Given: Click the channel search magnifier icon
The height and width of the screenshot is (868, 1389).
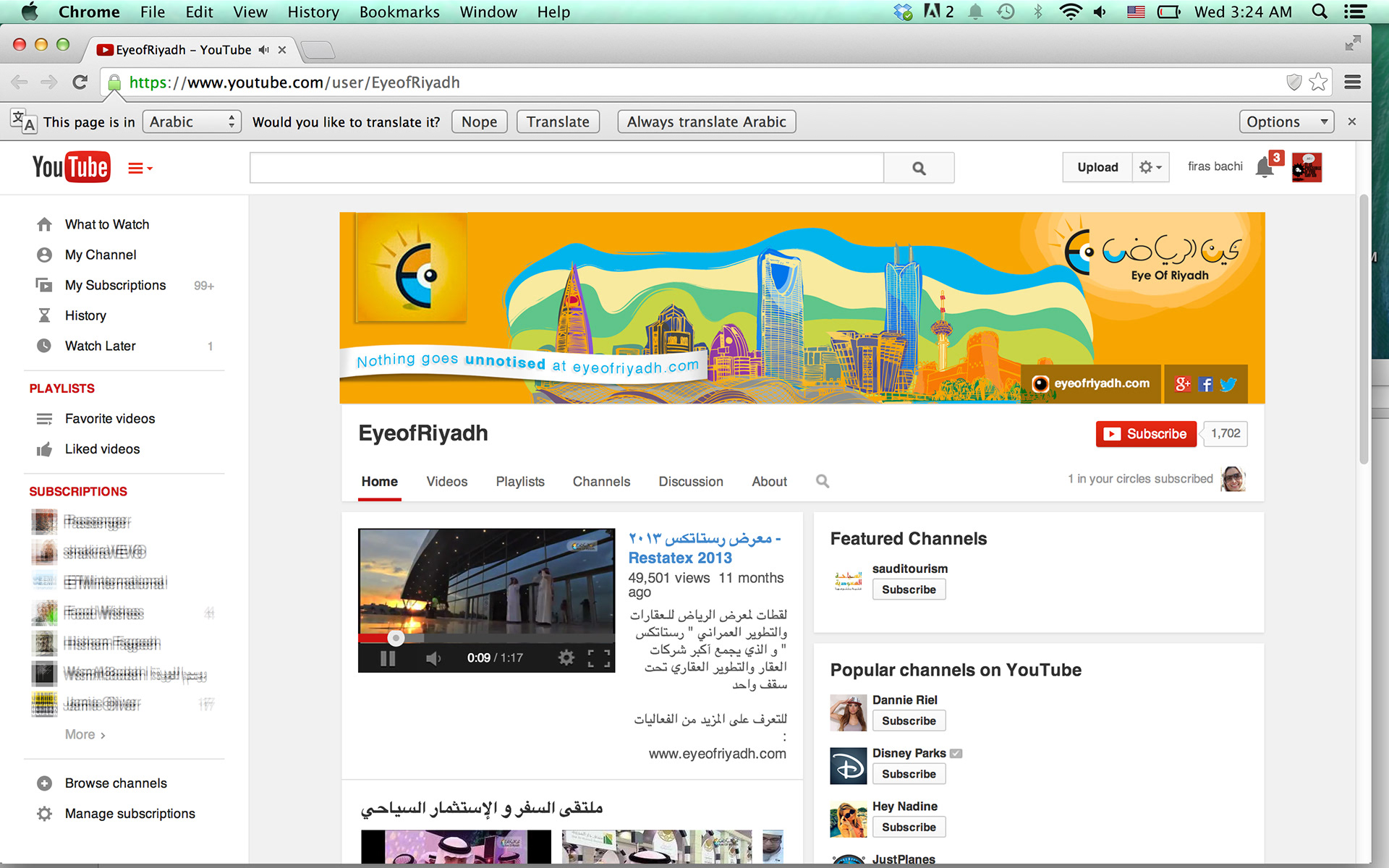Looking at the screenshot, I should pyautogui.click(x=823, y=481).
